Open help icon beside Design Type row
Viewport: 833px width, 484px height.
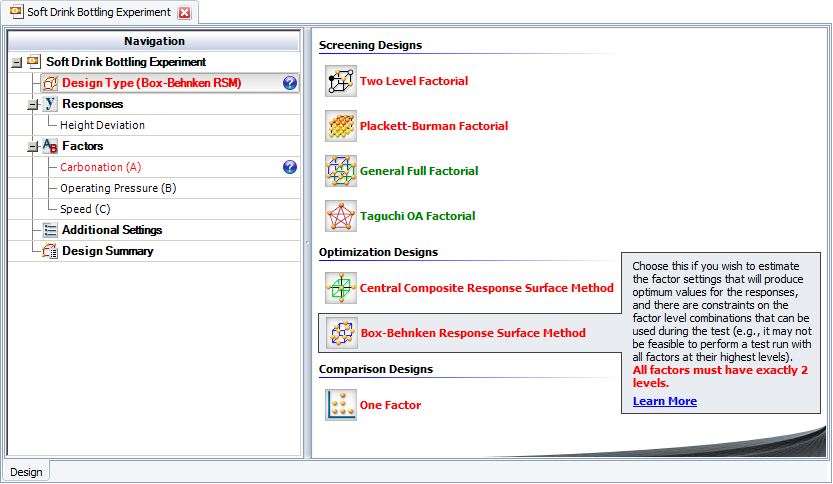pyautogui.click(x=290, y=83)
